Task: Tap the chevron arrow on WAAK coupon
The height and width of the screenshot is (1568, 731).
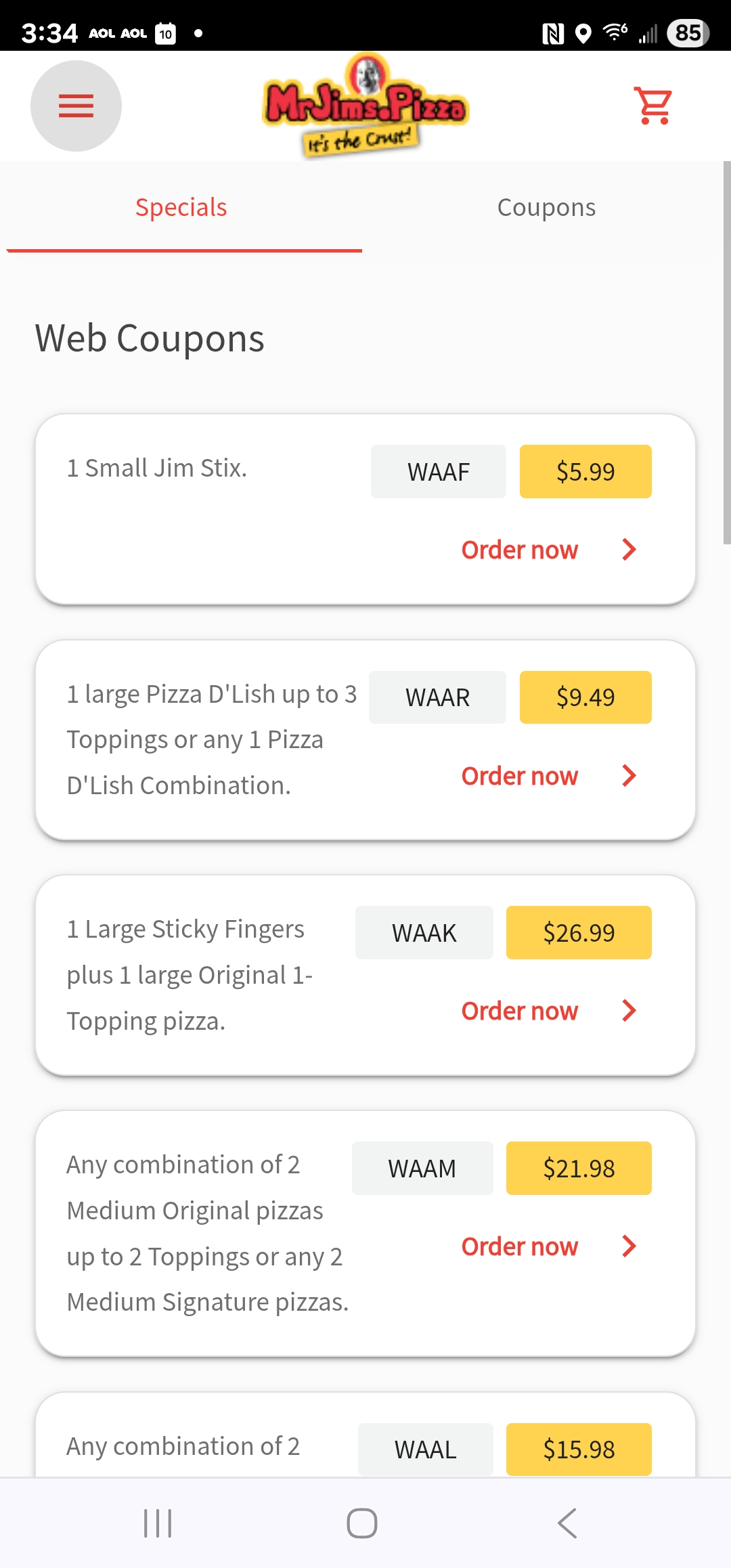Action: [629, 1011]
